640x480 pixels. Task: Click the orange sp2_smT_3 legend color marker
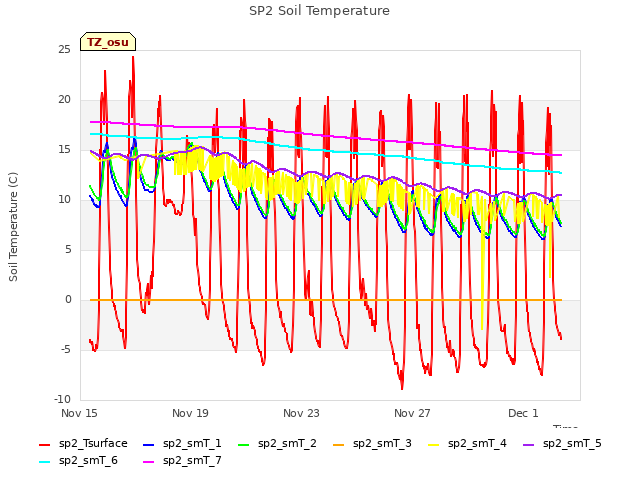(x=338, y=444)
